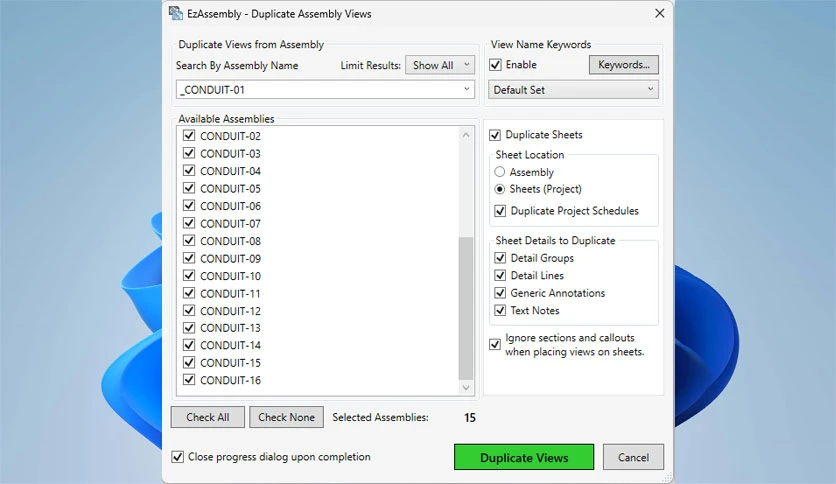This screenshot has height=484, width=836.
Task: Toggle the Duplicate Sheets checkbox
Action: coord(495,135)
